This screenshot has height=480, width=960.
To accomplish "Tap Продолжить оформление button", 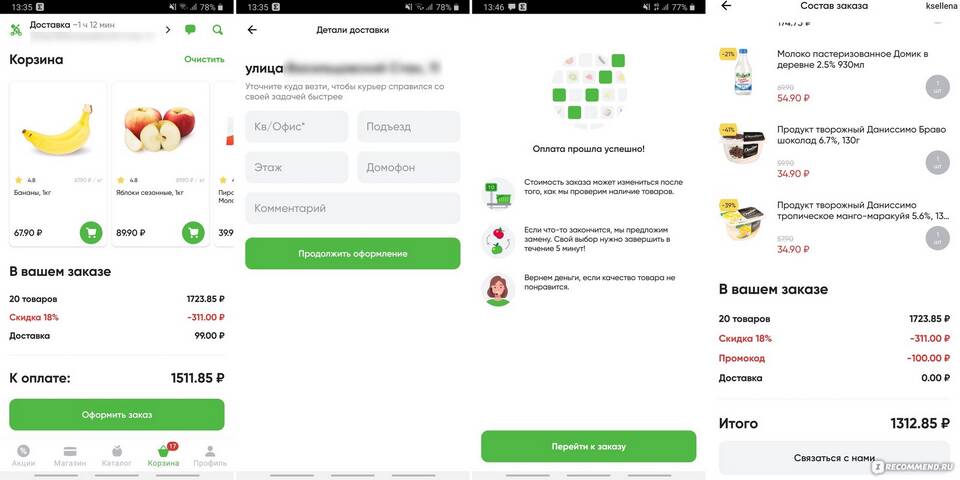I will (353, 253).
